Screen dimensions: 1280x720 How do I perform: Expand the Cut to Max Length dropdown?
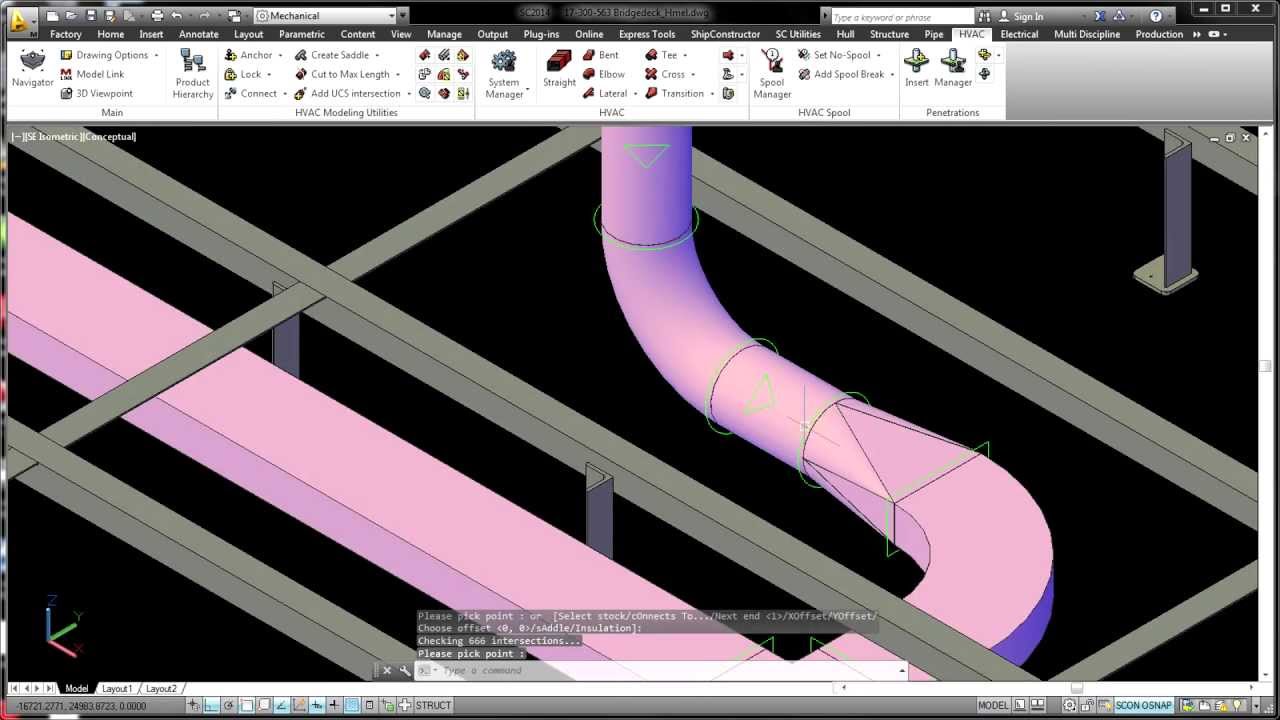pos(397,74)
